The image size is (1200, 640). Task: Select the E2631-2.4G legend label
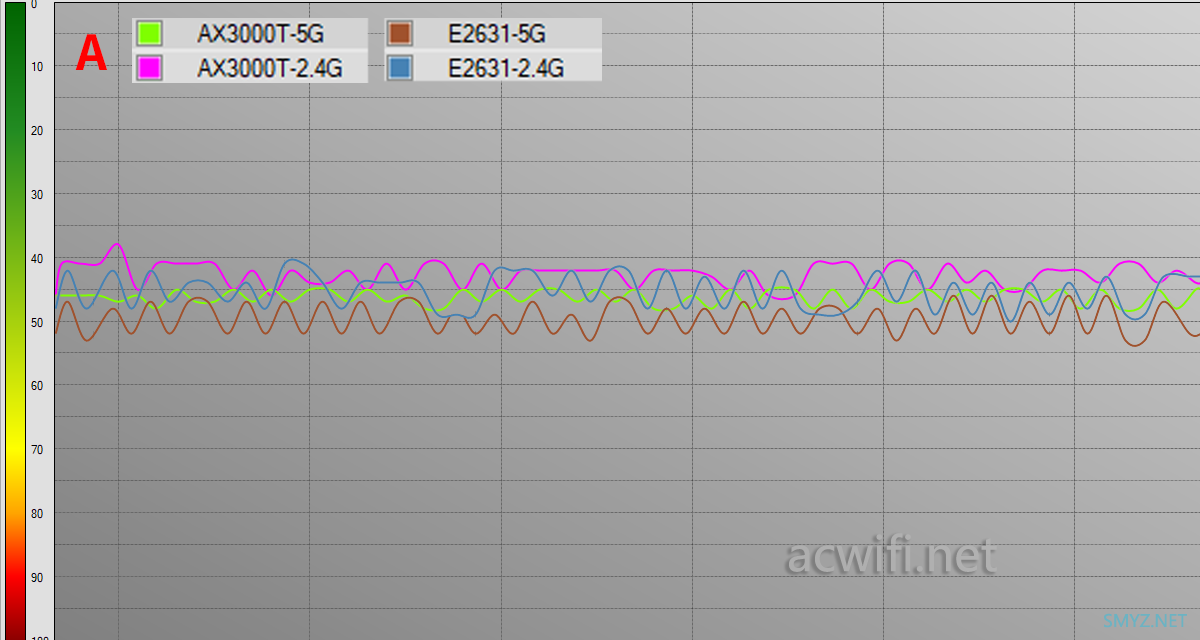coord(506,68)
